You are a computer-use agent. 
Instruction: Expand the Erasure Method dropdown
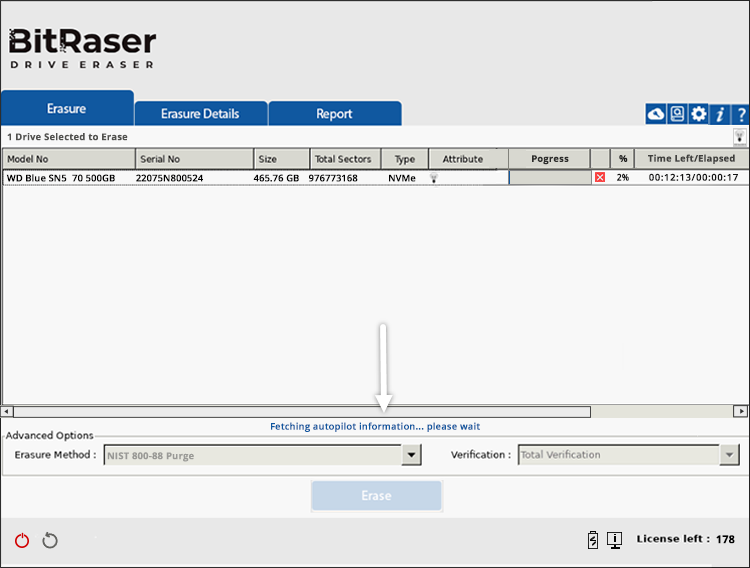click(x=411, y=455)
